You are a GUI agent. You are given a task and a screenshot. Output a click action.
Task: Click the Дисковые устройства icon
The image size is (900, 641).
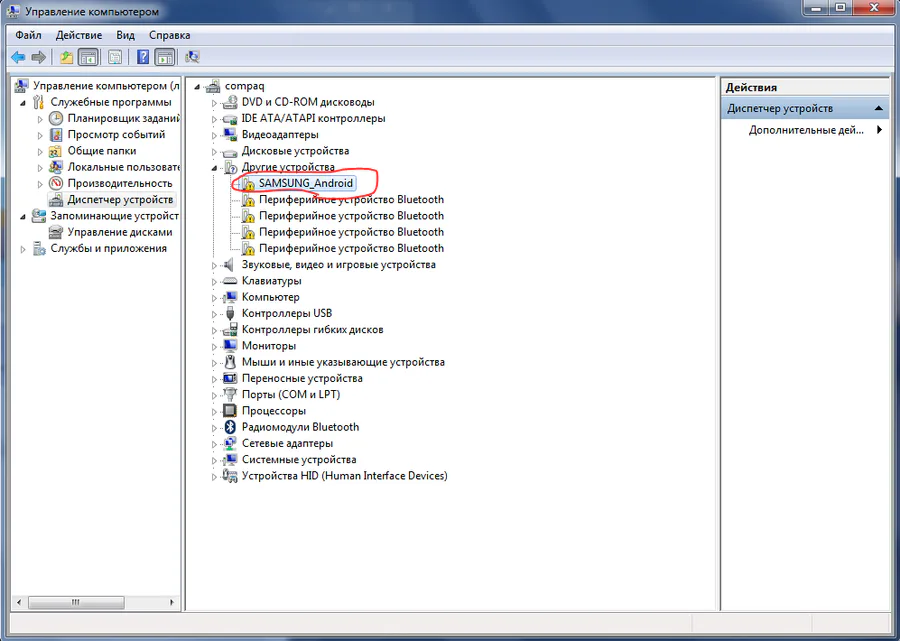pyautogui.click(x=230, y=151)
